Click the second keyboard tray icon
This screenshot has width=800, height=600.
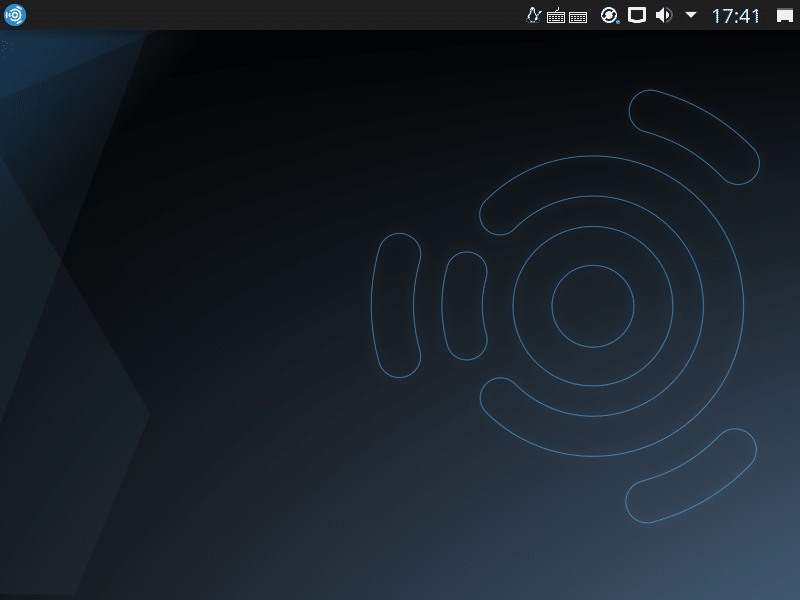point(578,18)
